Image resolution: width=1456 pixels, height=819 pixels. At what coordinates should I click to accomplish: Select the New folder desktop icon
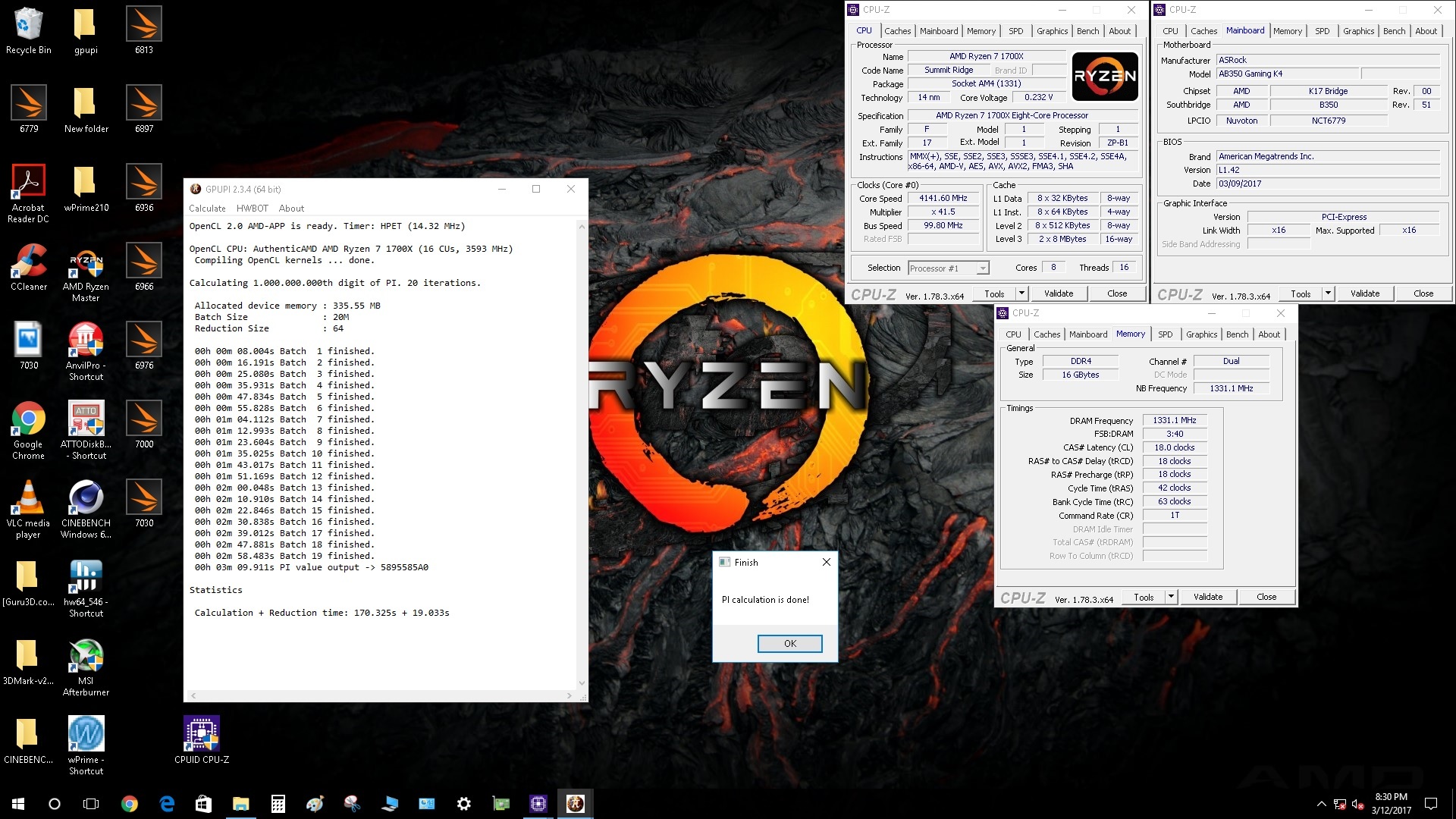(x=86, y=109)
